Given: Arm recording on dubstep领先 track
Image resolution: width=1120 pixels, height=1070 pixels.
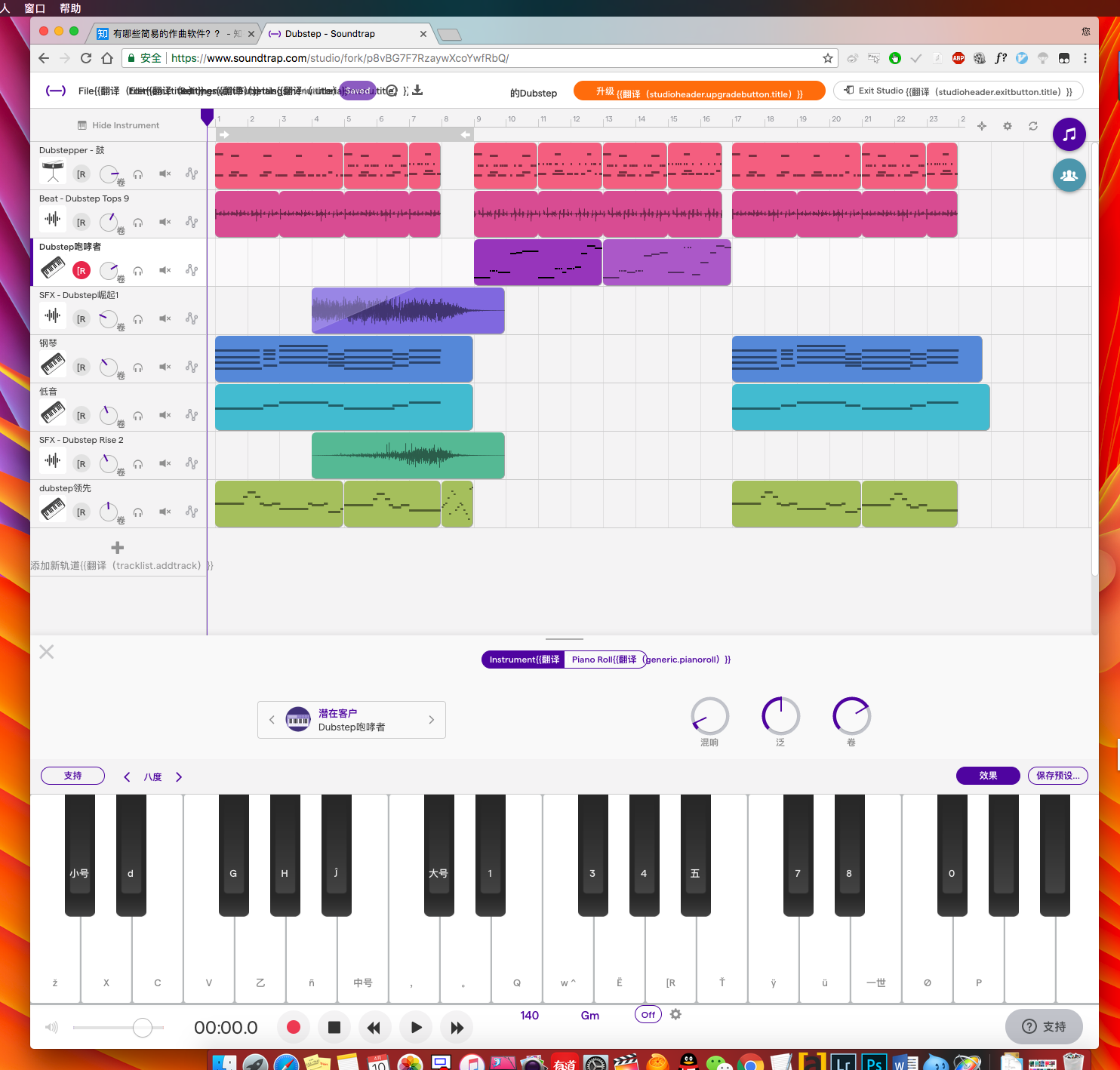Looking at the screenshot, I should click(x=82, y=512).
